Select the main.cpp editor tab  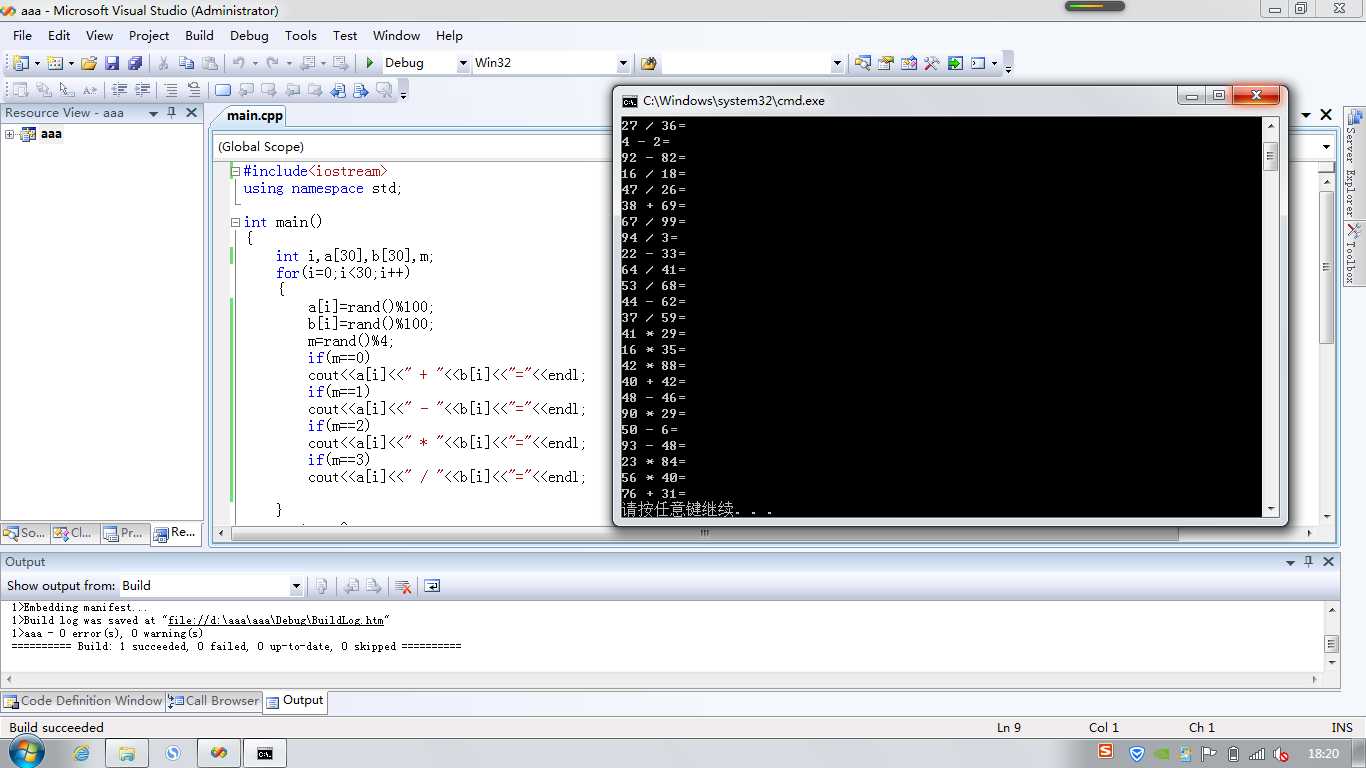coord(255,115)
